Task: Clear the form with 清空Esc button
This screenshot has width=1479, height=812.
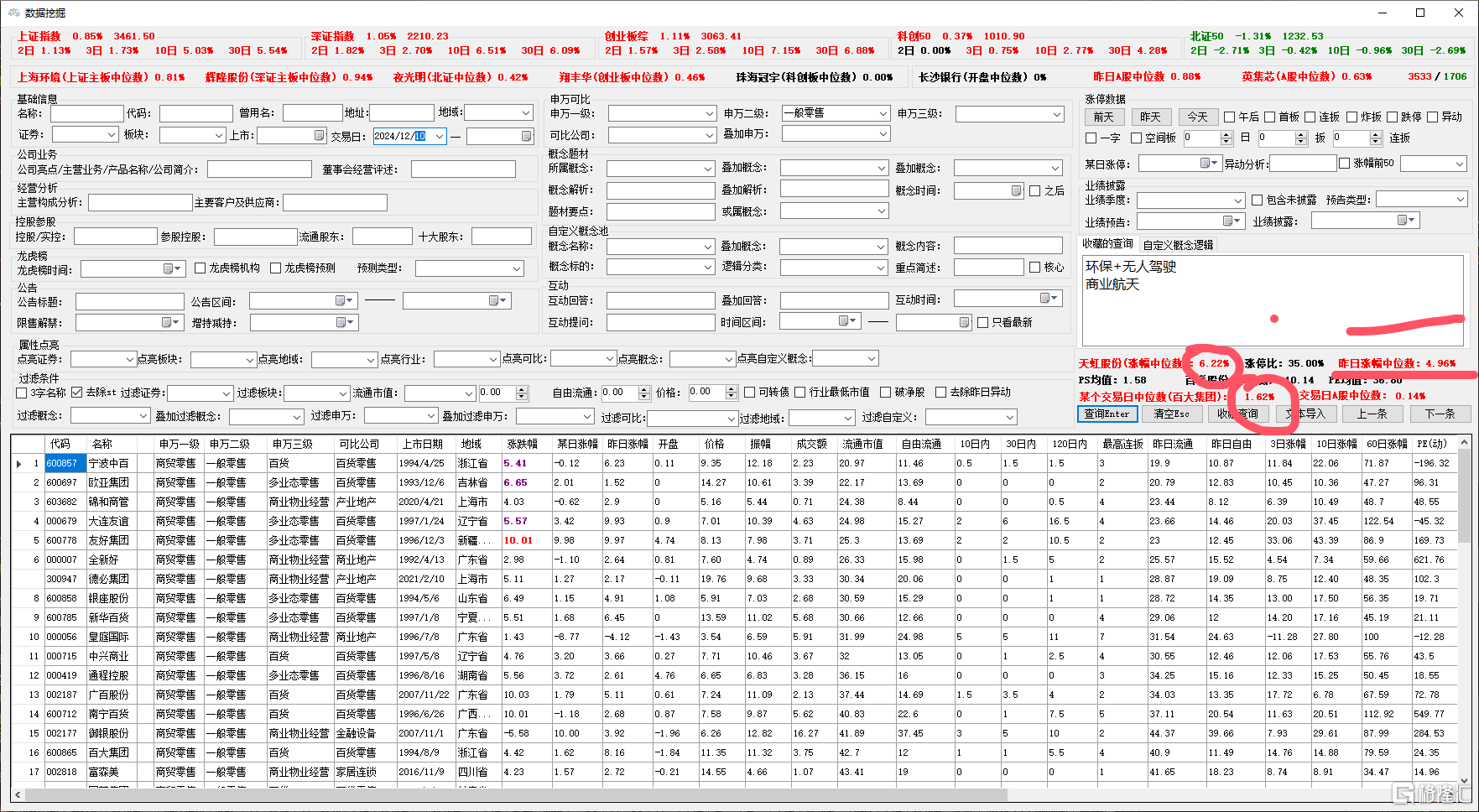Action: 1172,414
